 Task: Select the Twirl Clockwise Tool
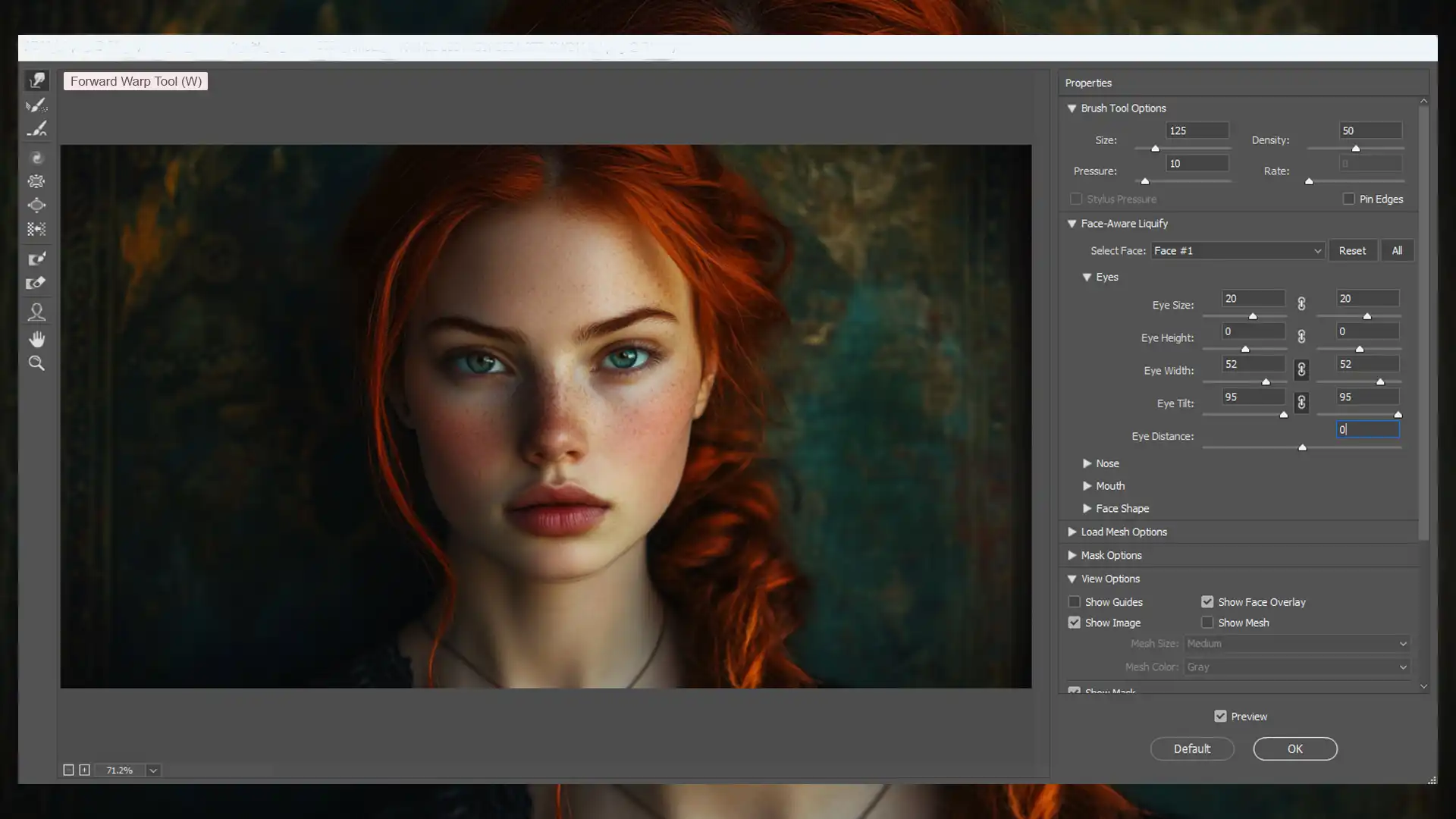(37, 156)
